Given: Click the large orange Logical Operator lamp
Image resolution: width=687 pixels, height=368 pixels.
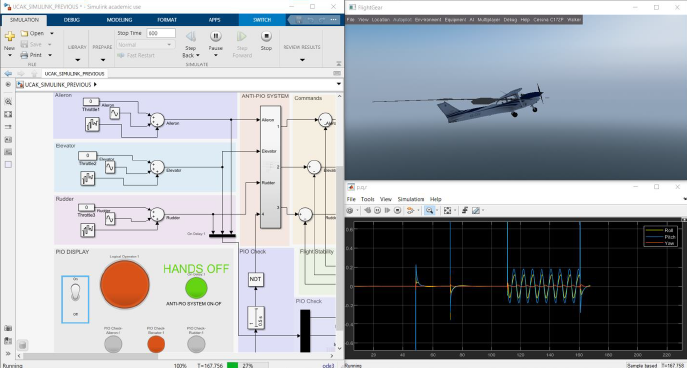Looking at the screenshot, I should point(125,285).
